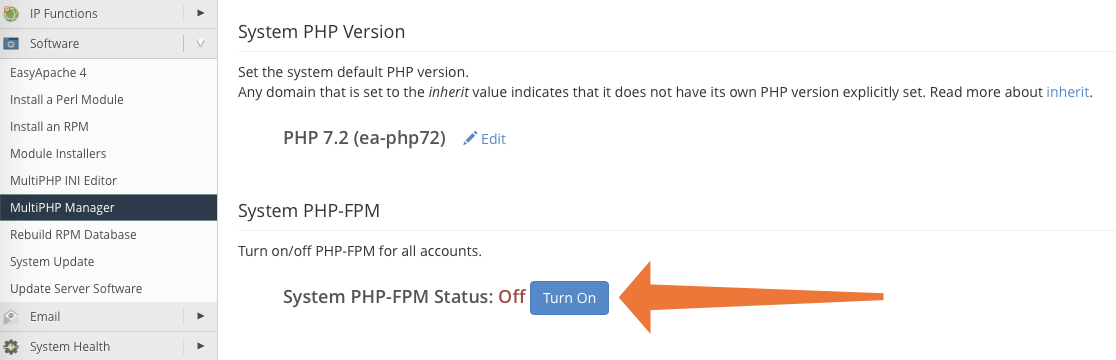Edit the system PHP version
This screenshot has height=360, width=1116.
pyautogui.click(x=493, y=139)
